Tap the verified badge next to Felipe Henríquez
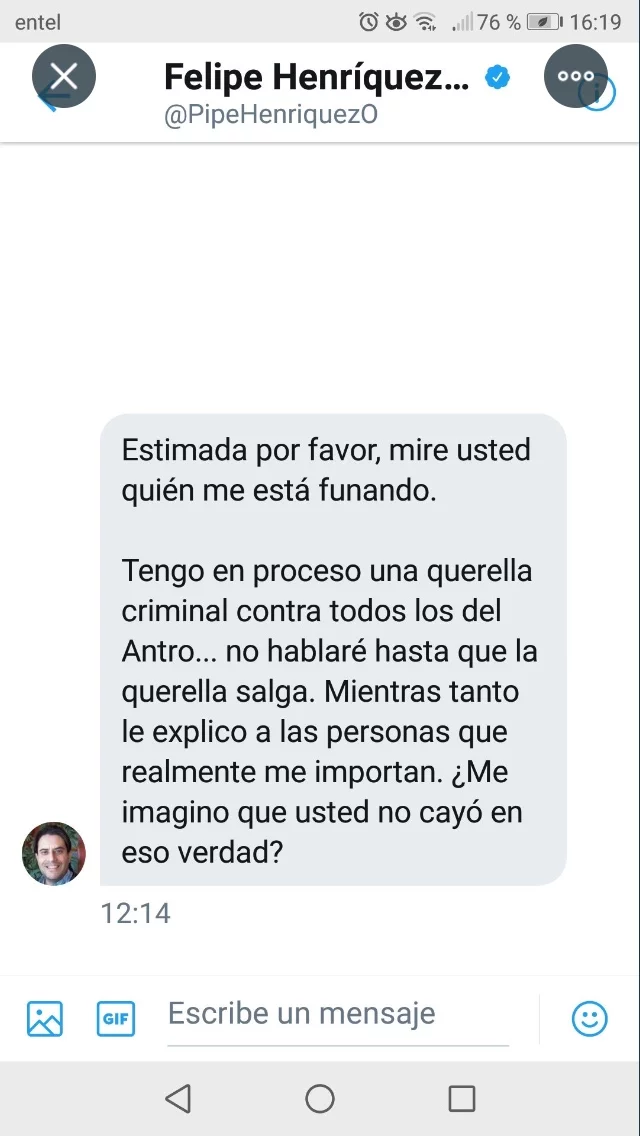The height and width of the screenshot is (1136, 640). coord(497,77)
